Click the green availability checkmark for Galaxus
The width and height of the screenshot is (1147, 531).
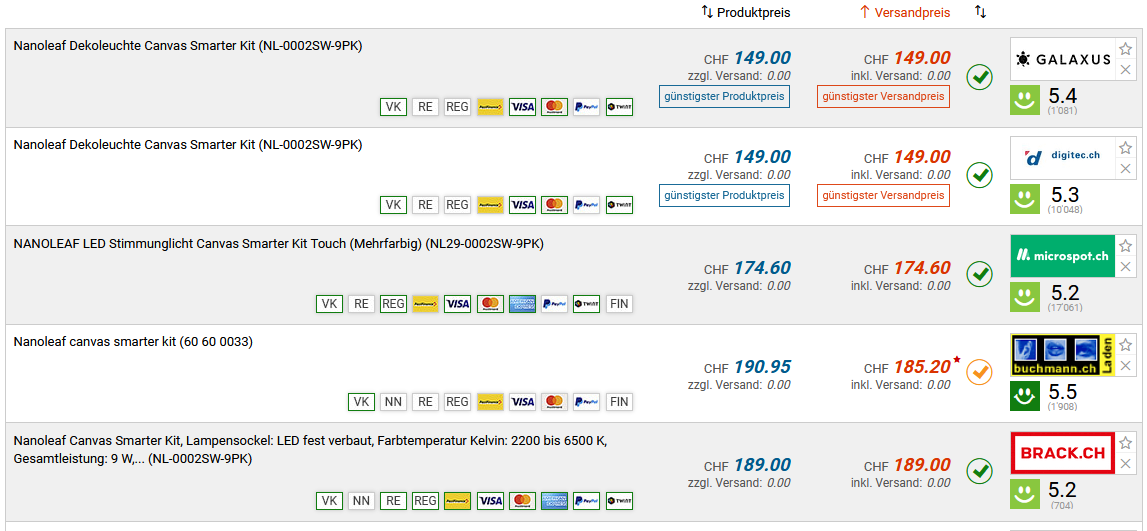979,76
